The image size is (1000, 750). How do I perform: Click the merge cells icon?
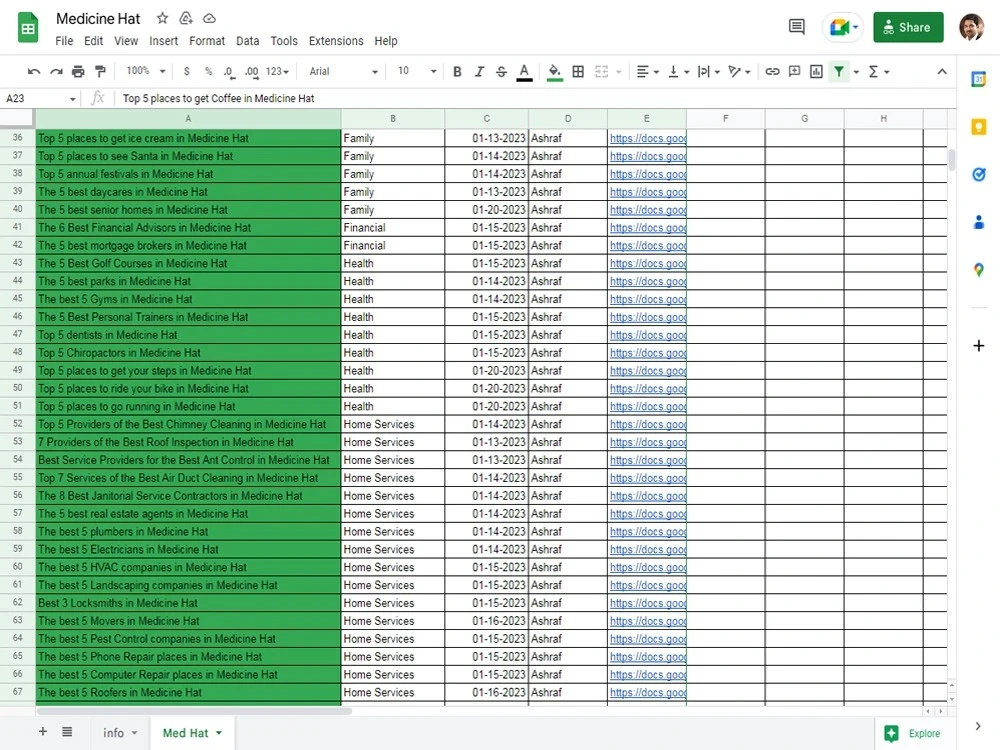(x=601, y=71)
